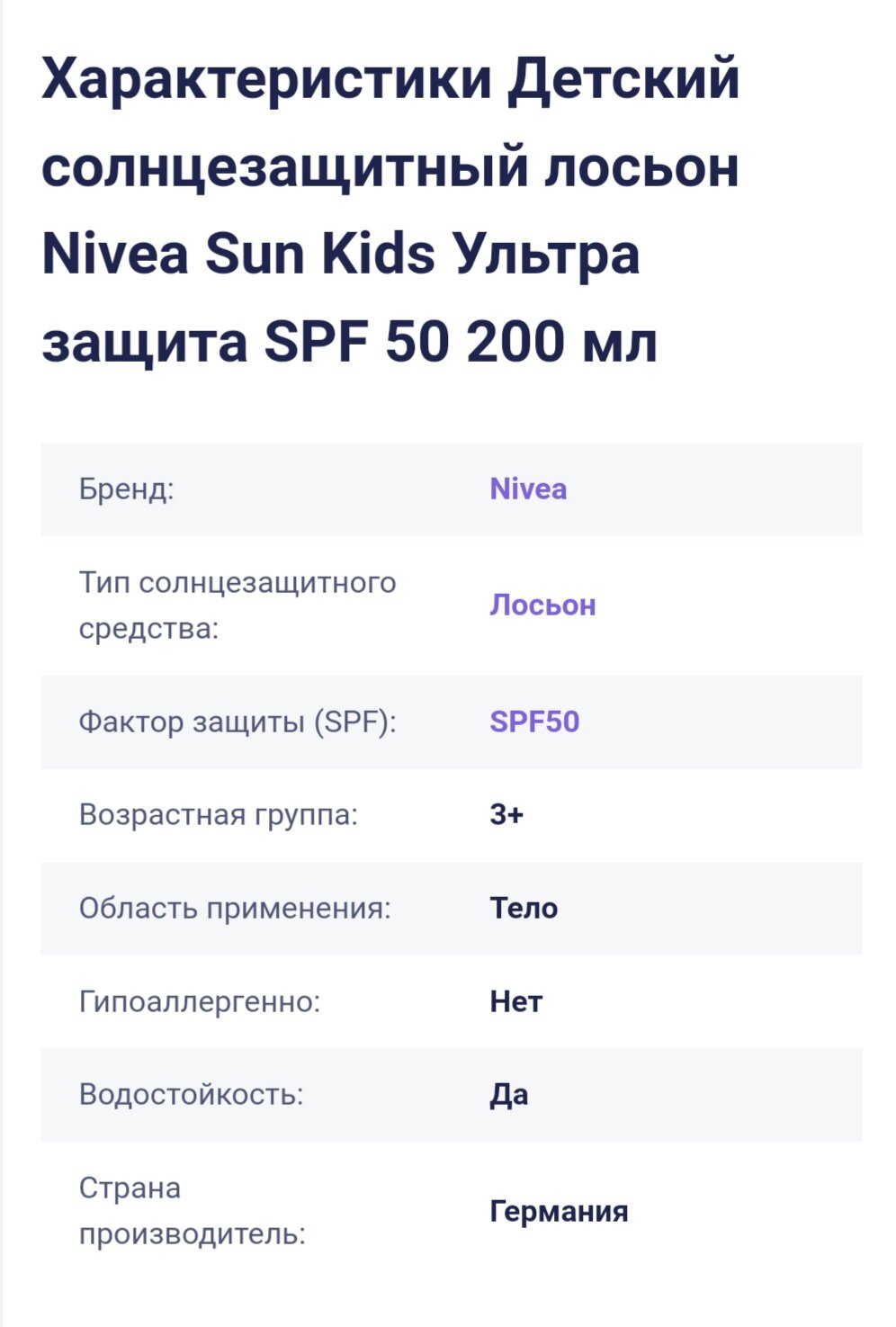896x1327 pixels.
Task: Select the Фактор защиты (SPF) label
Action: (237, 722)
